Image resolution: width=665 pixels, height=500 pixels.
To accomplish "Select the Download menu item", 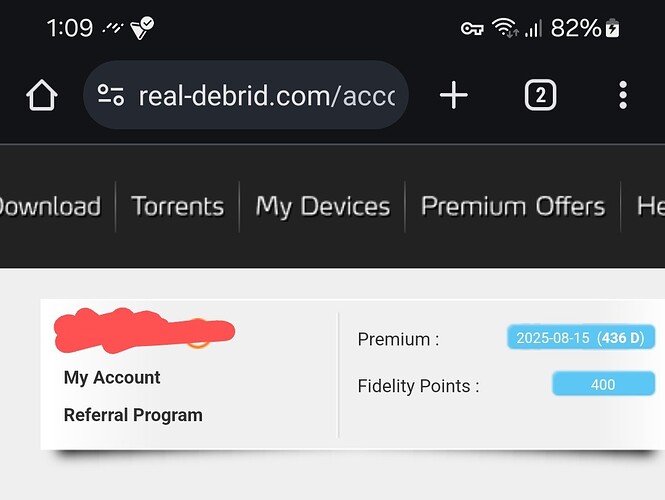I will (x=50, y=207).
